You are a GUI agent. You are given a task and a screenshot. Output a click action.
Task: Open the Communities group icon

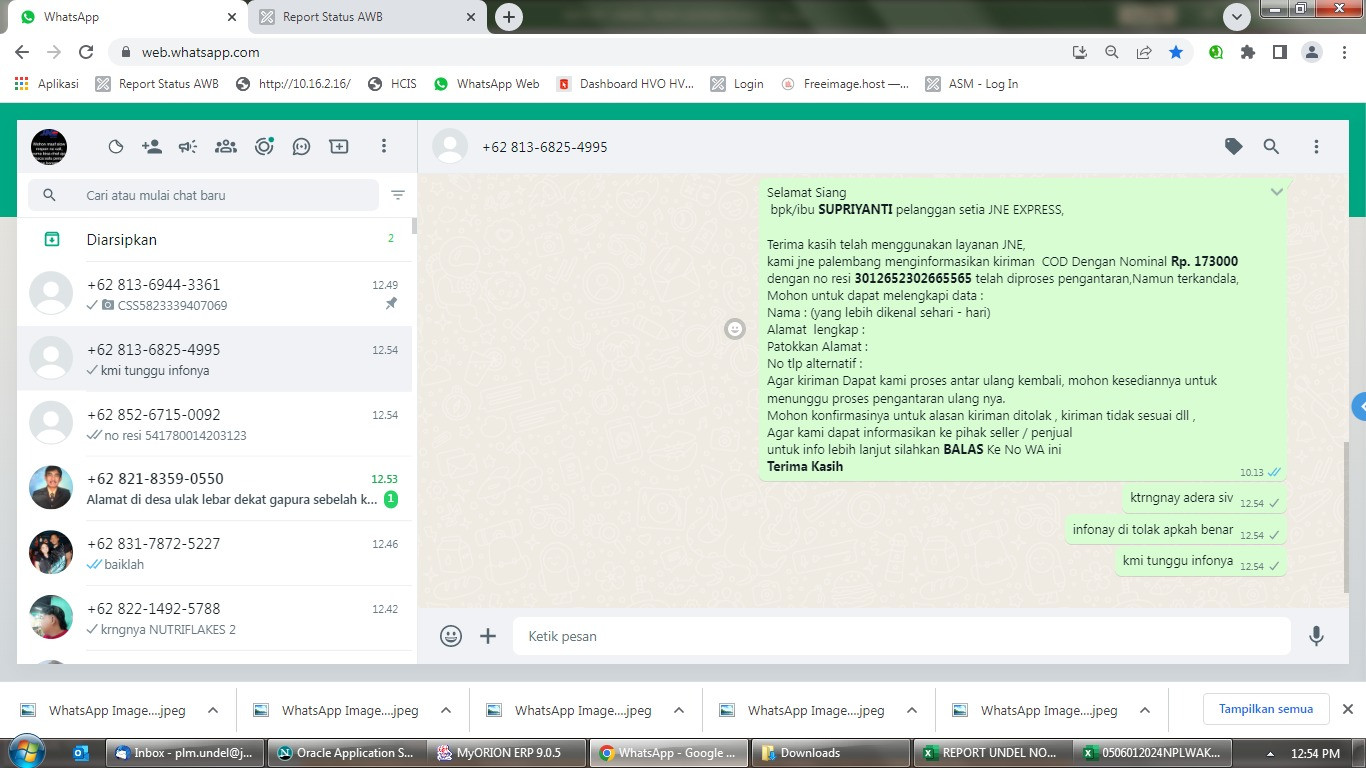(x=226, y=147)
